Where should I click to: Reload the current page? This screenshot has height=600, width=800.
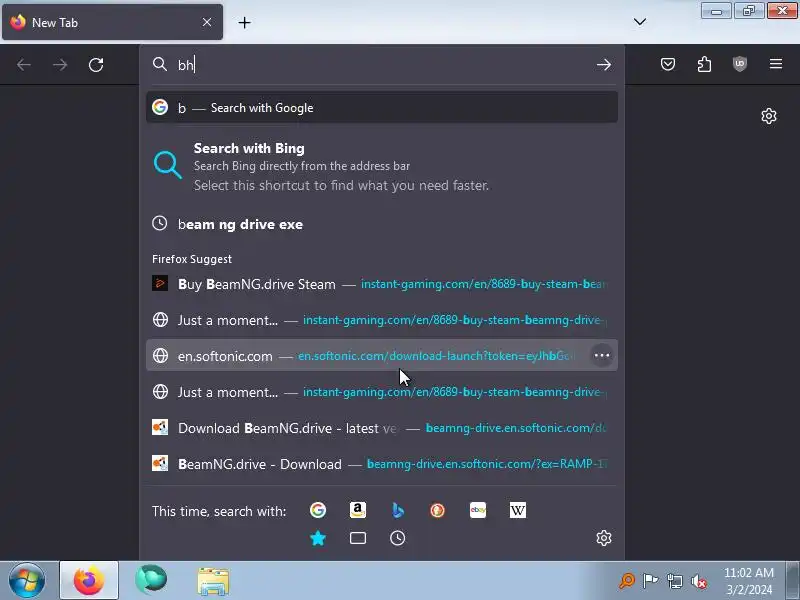click(x=96, y=65)
